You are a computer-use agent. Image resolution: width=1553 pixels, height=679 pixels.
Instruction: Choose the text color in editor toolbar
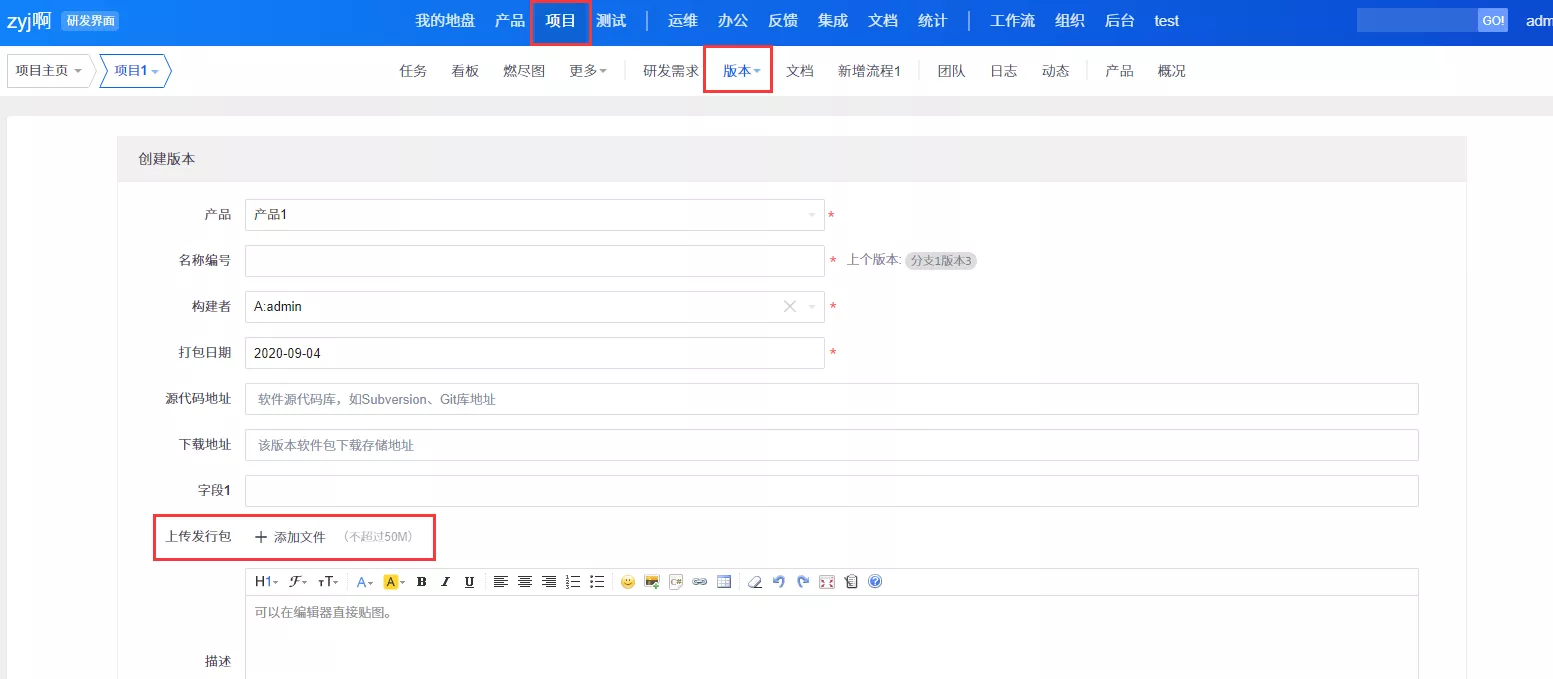[365, 582]
